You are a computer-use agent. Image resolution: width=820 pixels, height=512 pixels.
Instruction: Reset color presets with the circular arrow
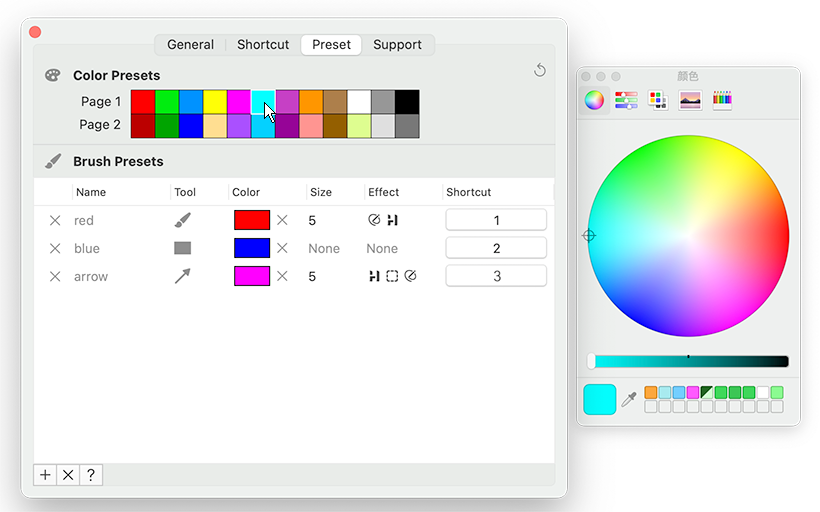click(540, 70)
